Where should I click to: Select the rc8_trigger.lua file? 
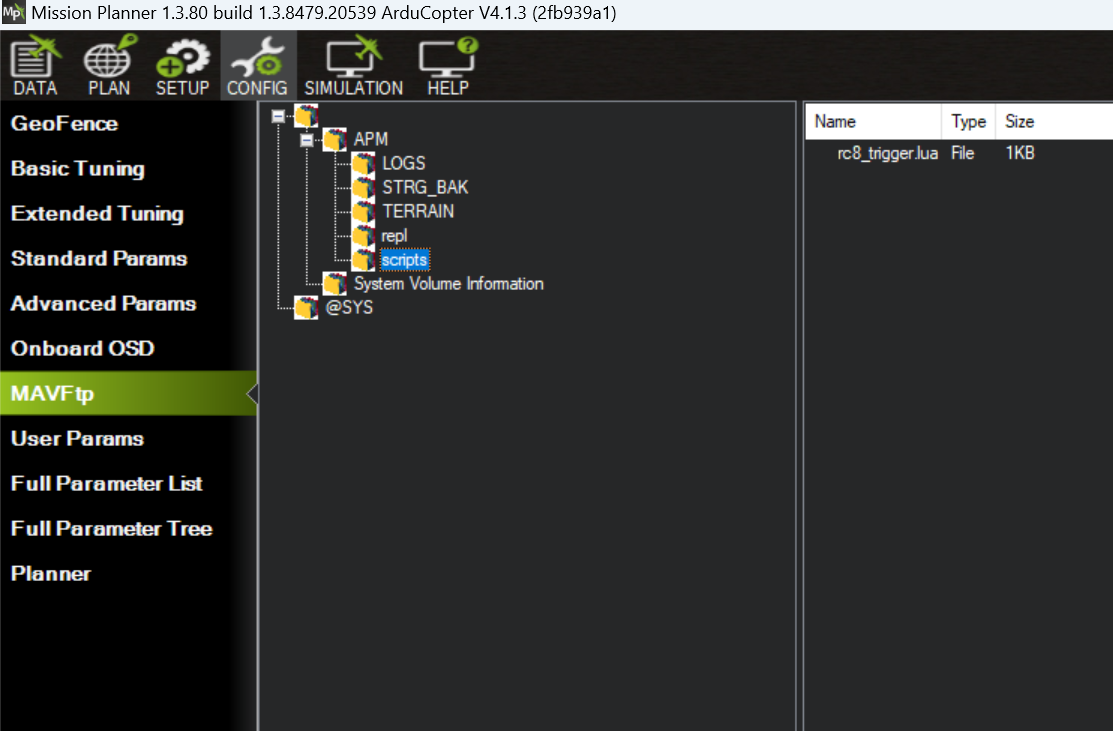tap(887, 153)
